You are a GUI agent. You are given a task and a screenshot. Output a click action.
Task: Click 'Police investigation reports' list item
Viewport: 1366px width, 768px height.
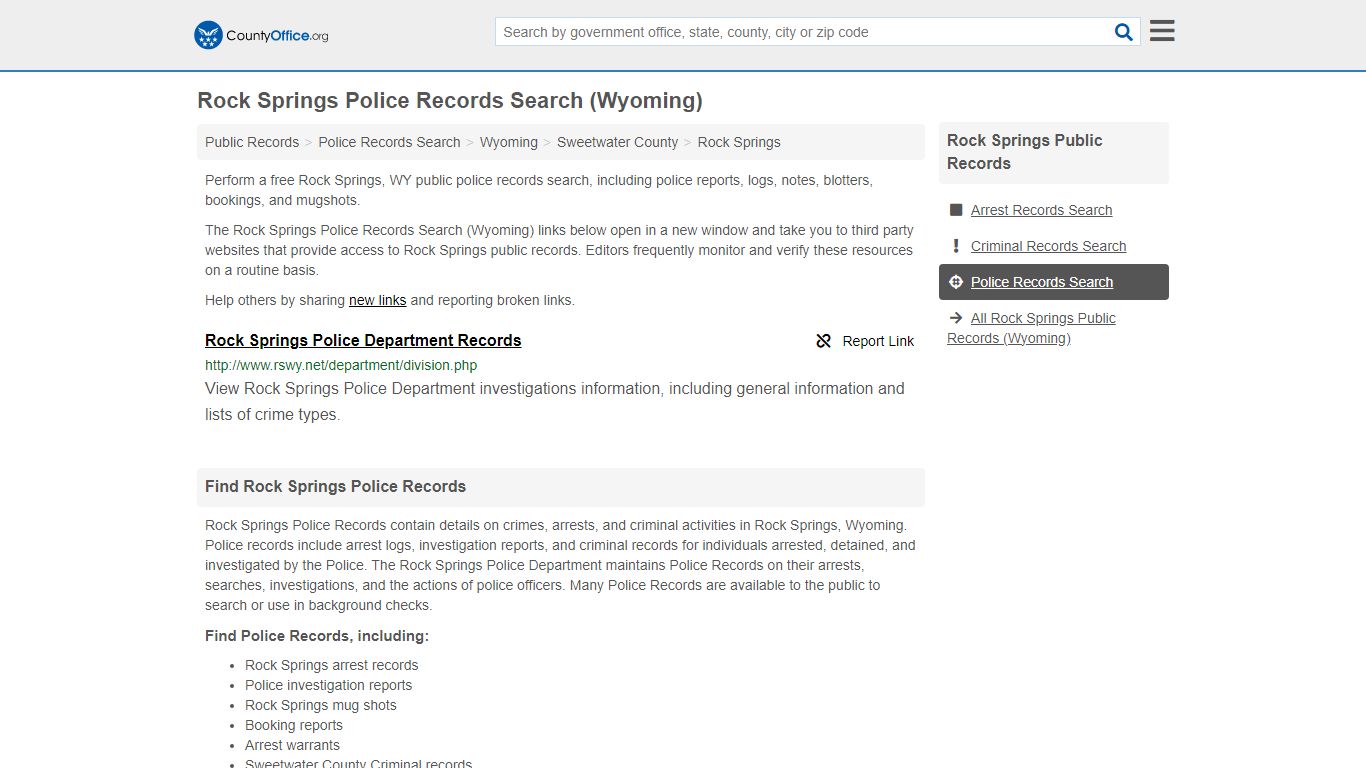pyautogui.click(x=328, y=685)
